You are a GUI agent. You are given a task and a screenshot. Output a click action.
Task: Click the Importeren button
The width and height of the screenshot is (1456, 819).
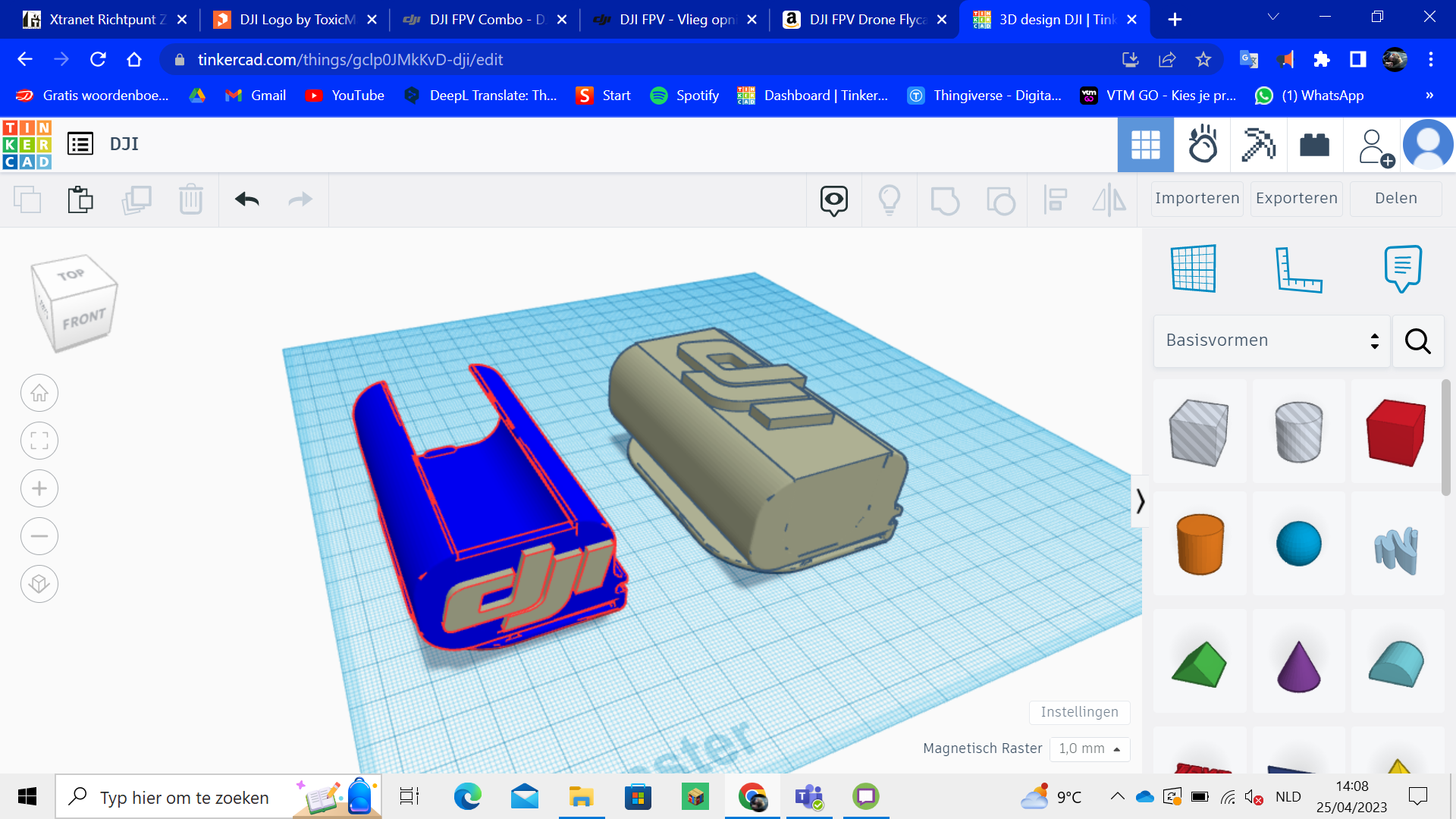(1197, 199)
